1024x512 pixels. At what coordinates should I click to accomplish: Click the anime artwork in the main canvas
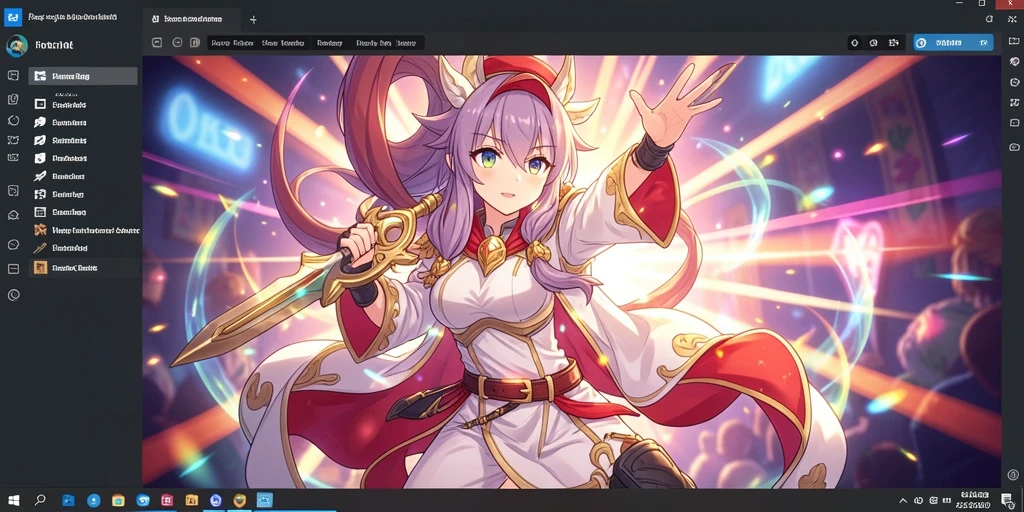(572, 272)
